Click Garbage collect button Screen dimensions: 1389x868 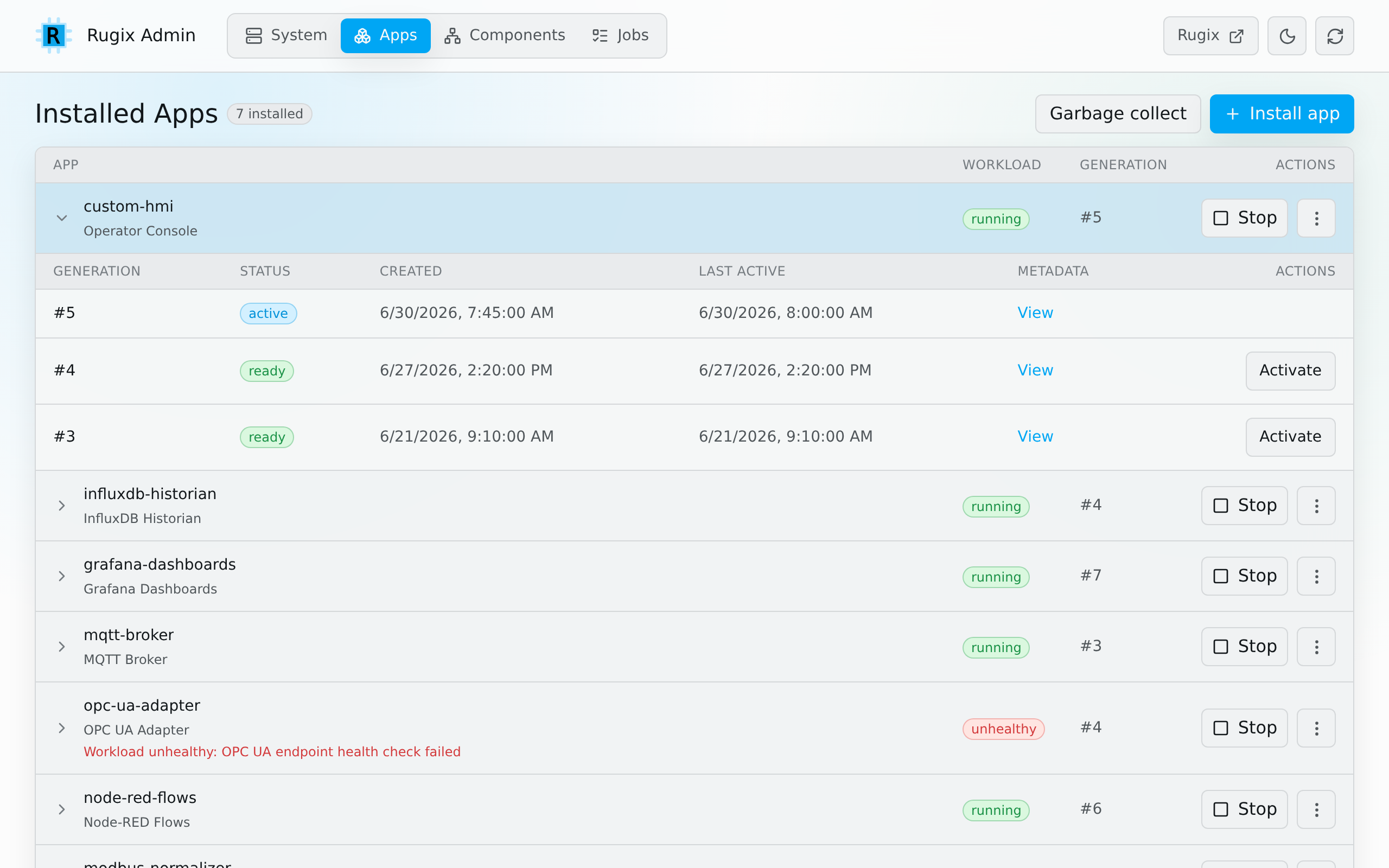click(x=1118, y=114)
